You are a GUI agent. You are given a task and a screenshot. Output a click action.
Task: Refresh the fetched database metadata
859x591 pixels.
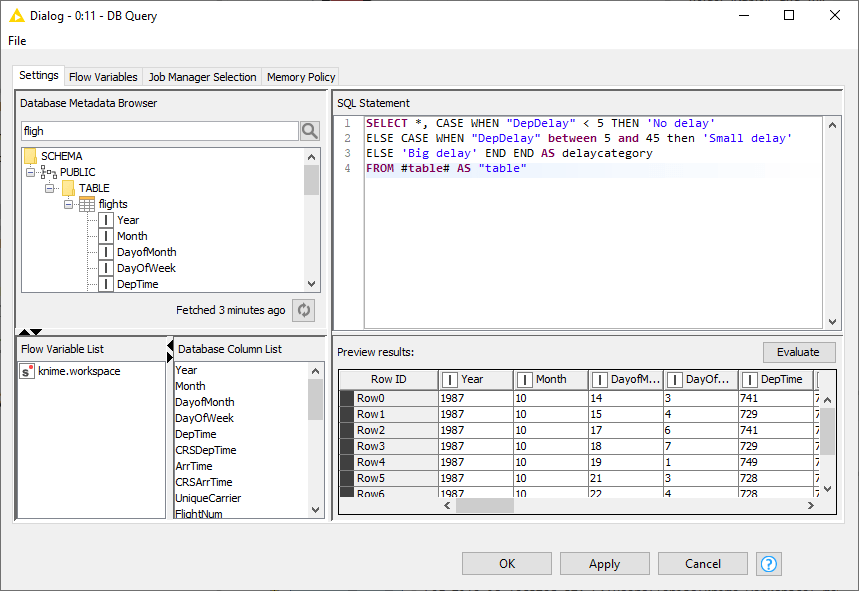(303, 310)
